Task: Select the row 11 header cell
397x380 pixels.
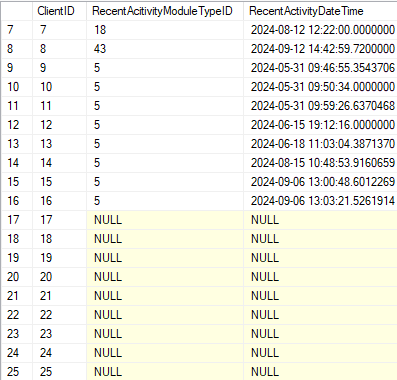Action: [17, 106]
